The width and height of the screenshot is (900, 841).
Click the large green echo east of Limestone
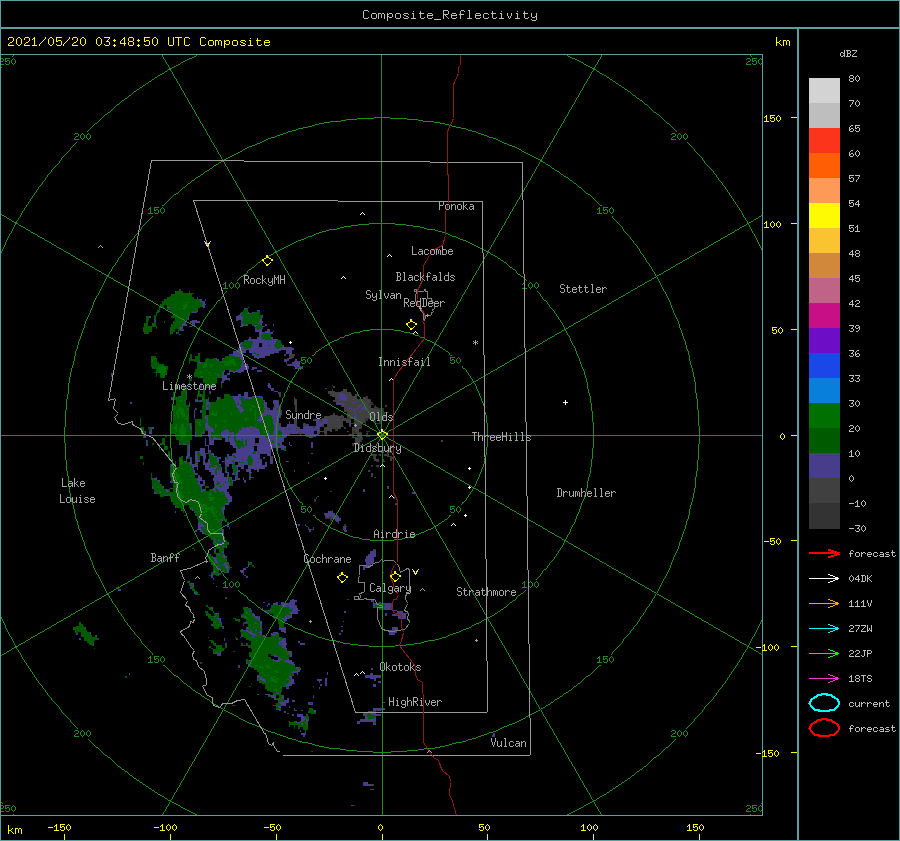coord(236,414)
